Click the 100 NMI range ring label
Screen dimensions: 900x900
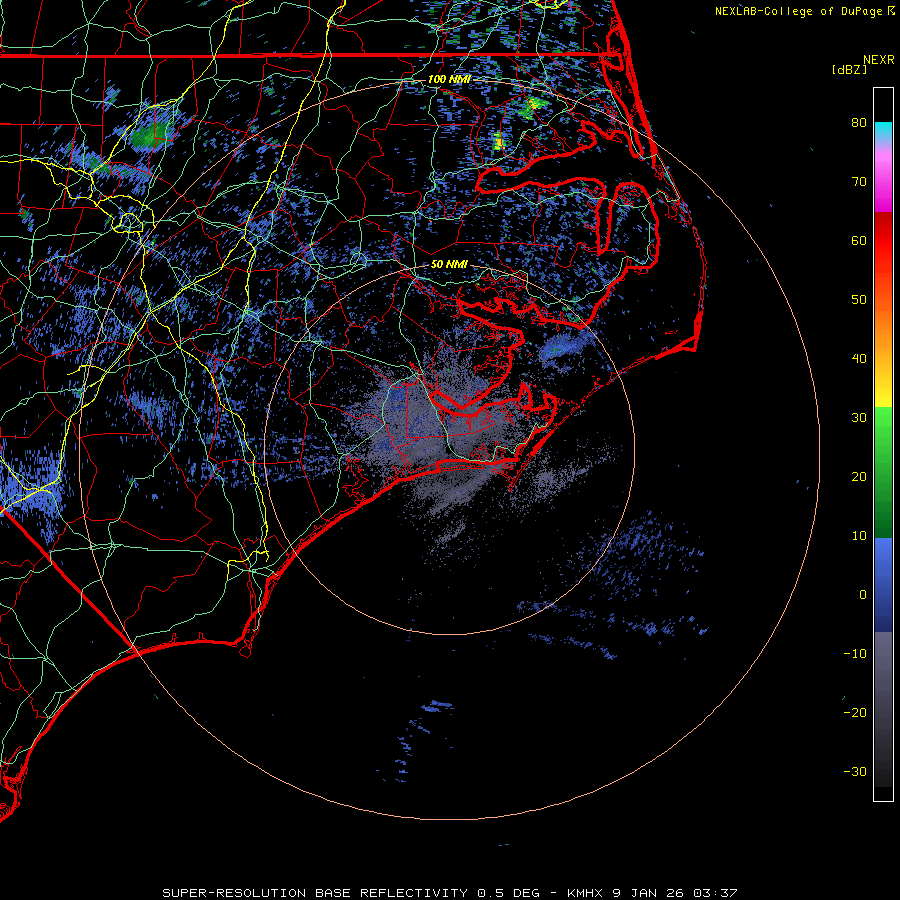(x=449, y=79)
